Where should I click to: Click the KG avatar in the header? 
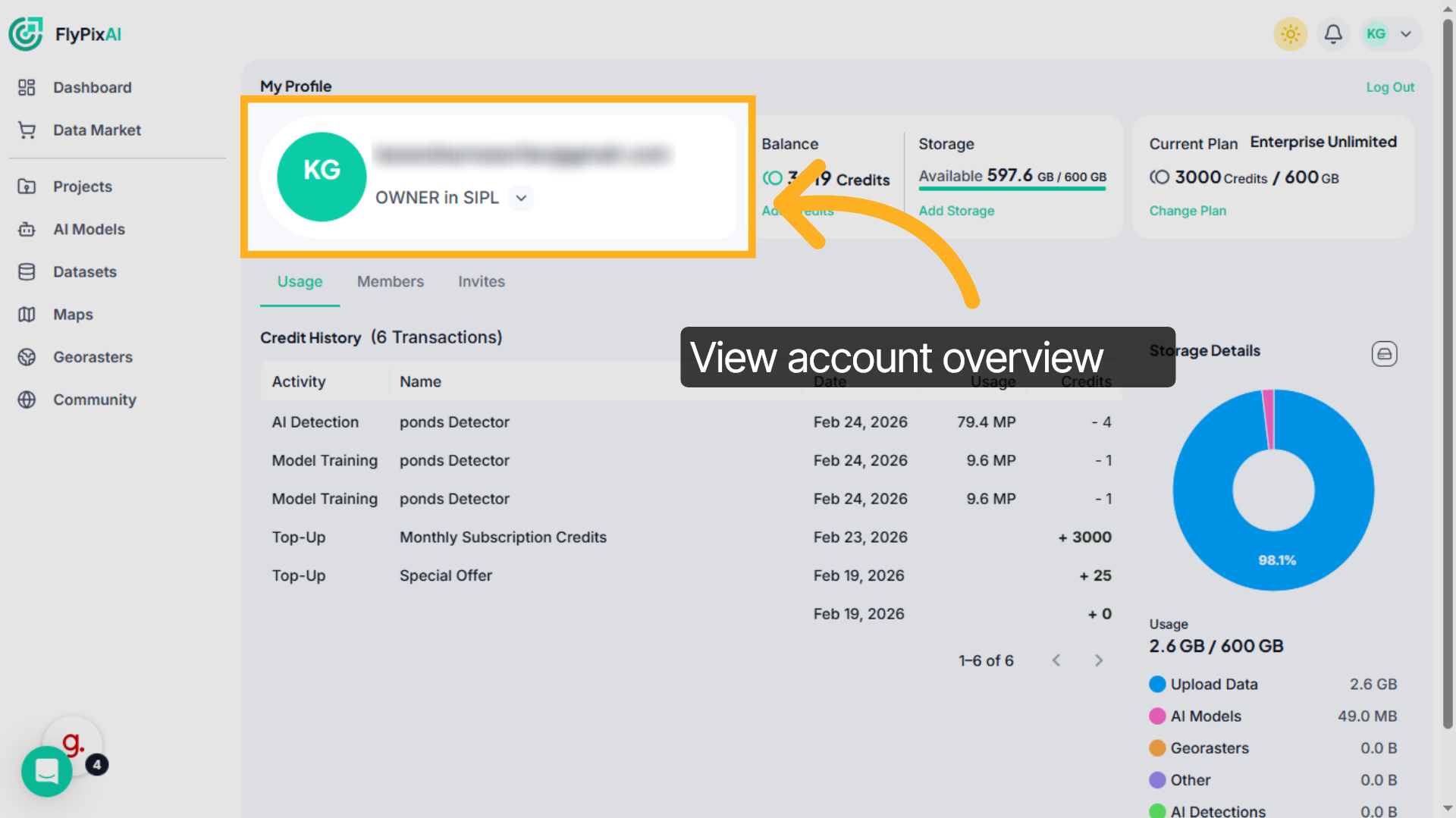click(1376, 34)
